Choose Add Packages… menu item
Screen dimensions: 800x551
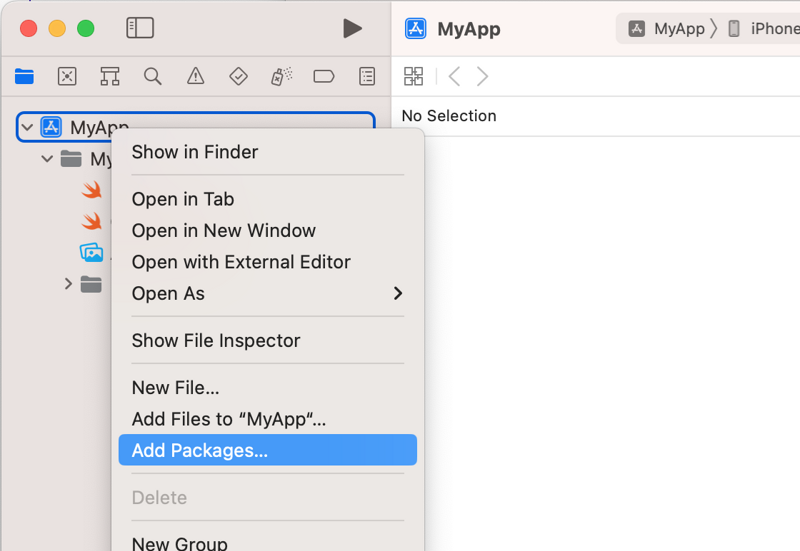tap(268, 450)
